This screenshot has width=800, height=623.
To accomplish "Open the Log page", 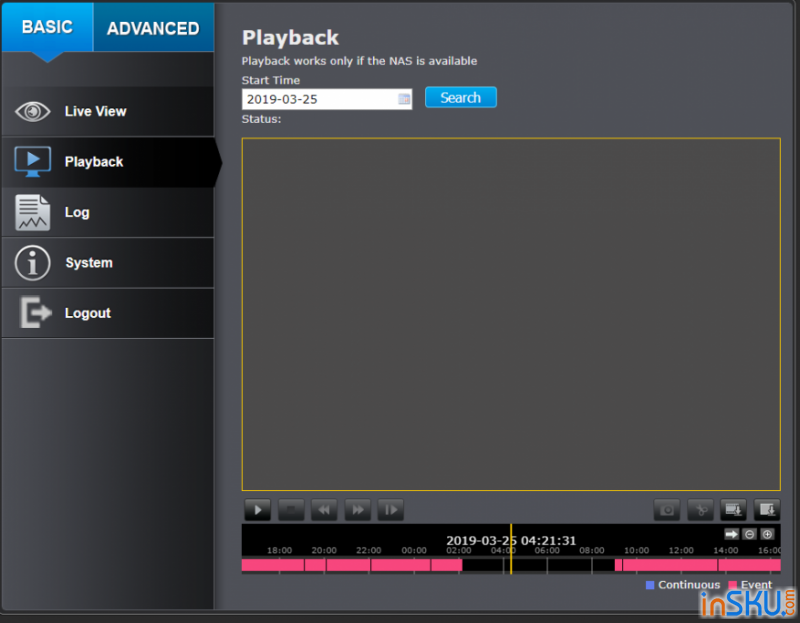I will coord(108,212).
